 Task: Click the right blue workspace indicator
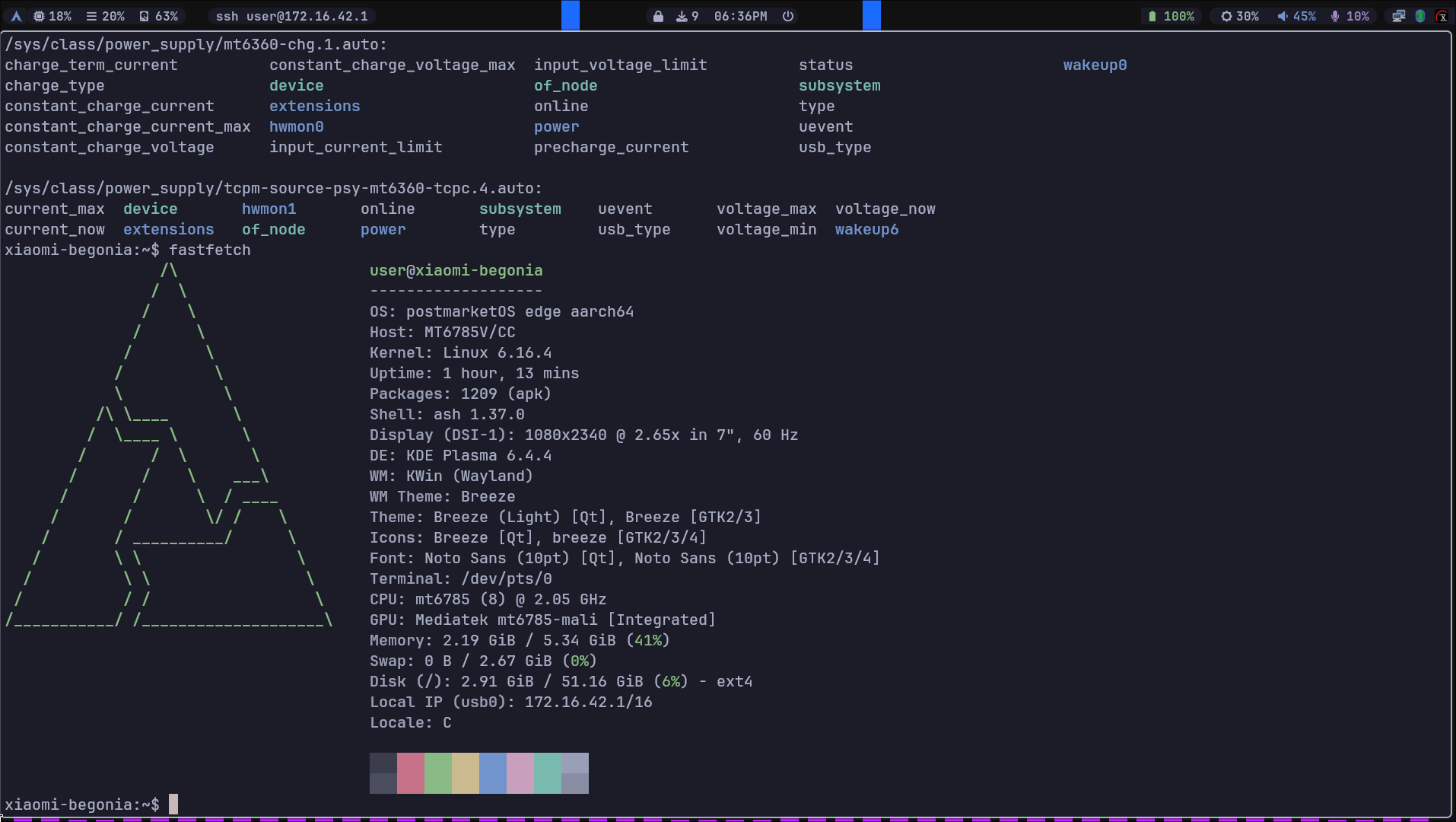(x=872, y=15)
